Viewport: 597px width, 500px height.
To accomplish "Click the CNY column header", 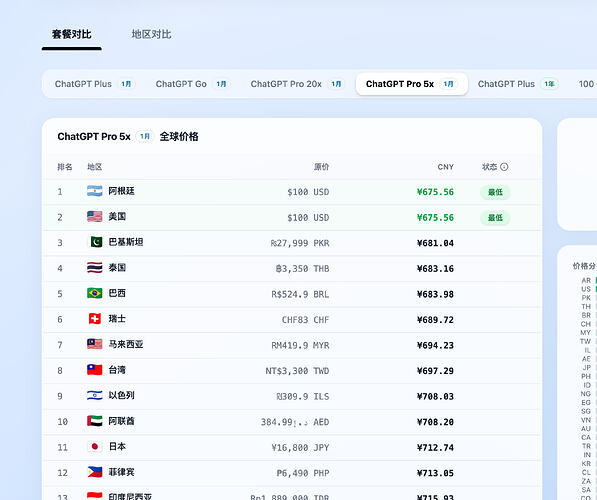I will pyautogui.click(x=445, y=167).
